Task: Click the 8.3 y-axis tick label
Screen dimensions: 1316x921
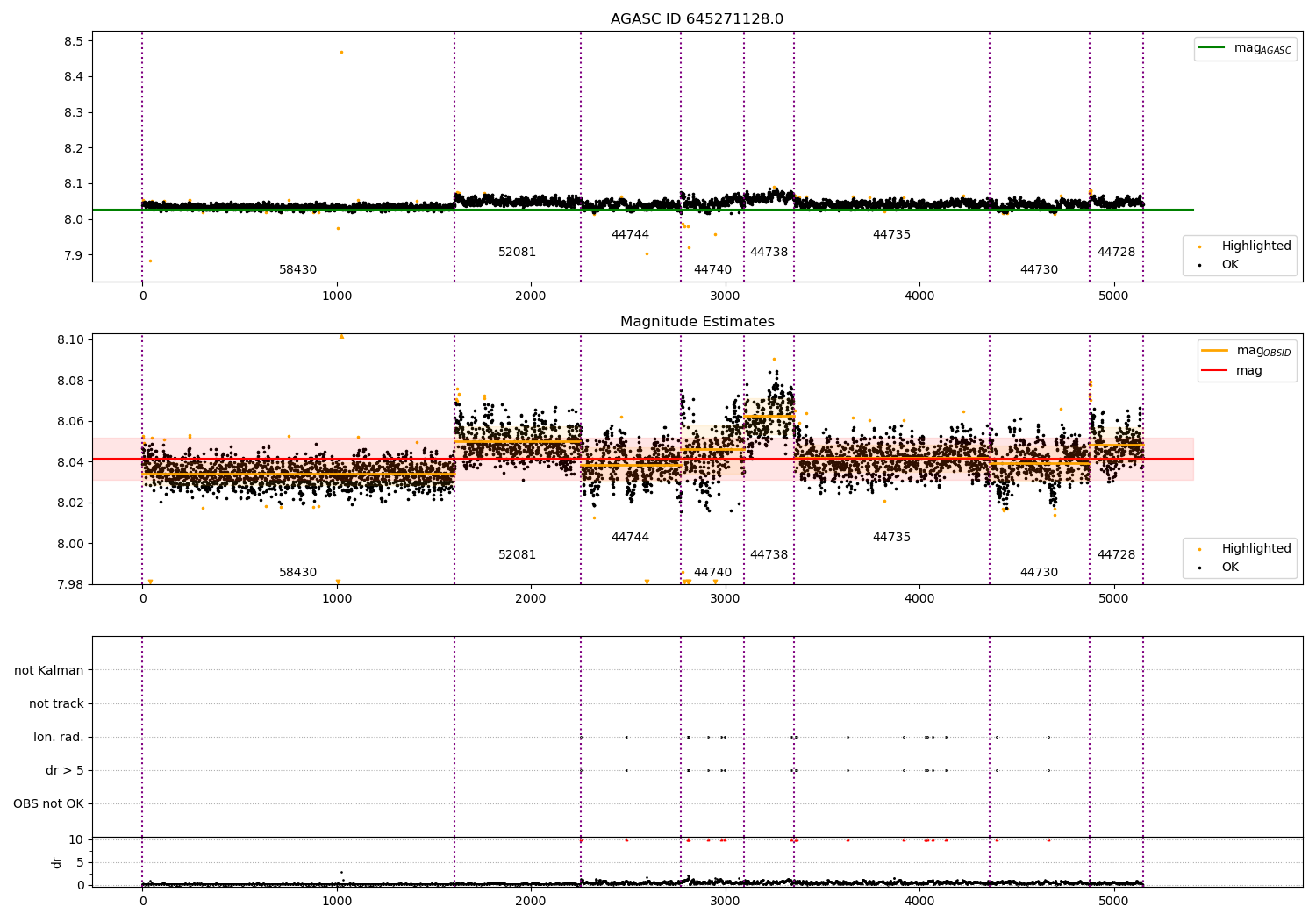Action: 74,112
